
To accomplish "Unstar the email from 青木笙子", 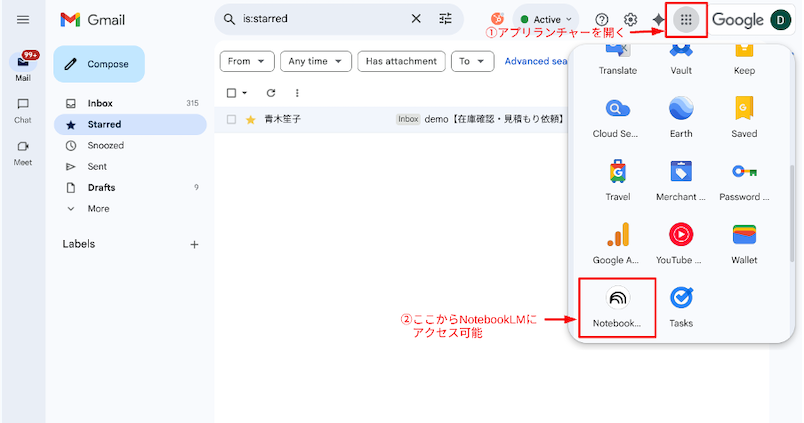I will click(x=250, y=119).
